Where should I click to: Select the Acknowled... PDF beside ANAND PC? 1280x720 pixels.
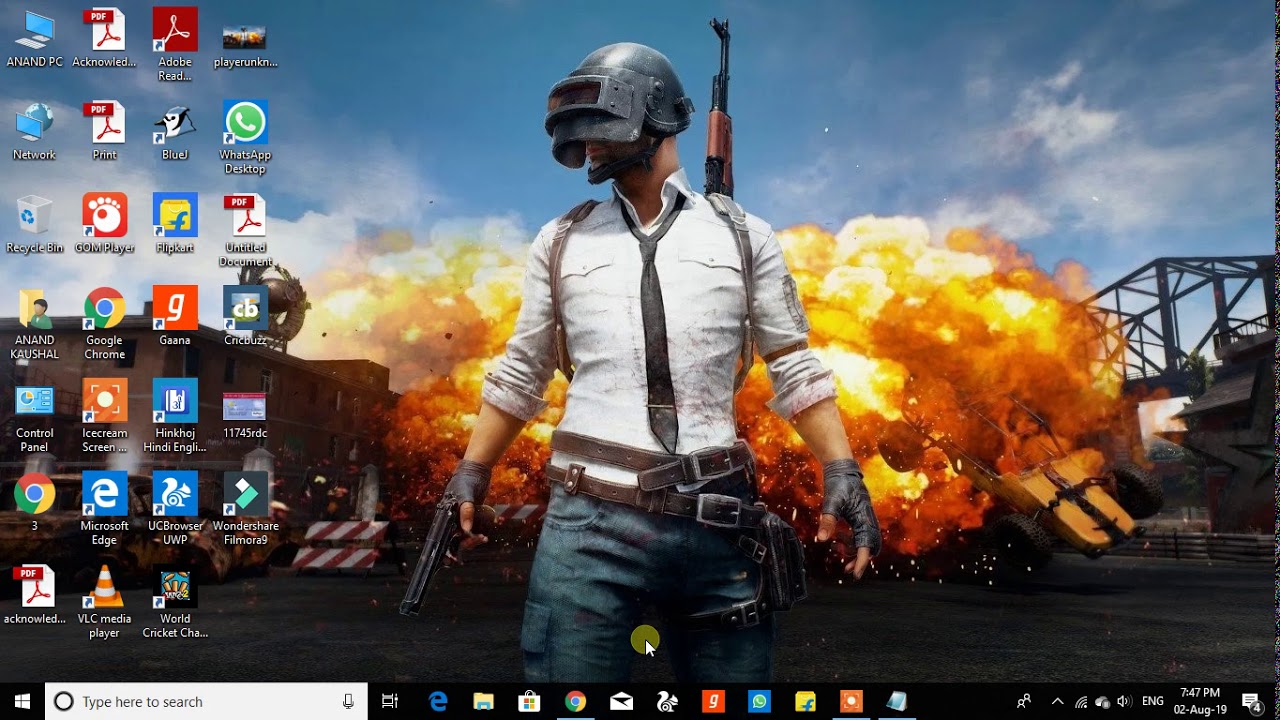(104, 39)
